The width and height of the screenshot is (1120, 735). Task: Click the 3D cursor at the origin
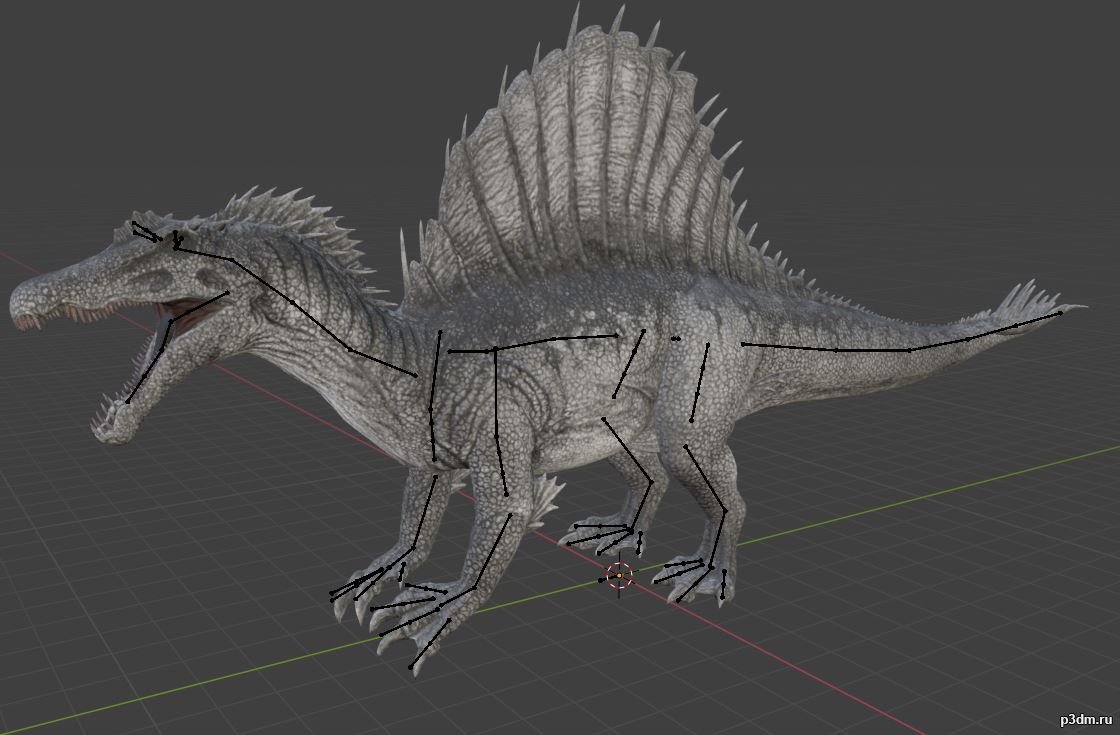[619, 575]
